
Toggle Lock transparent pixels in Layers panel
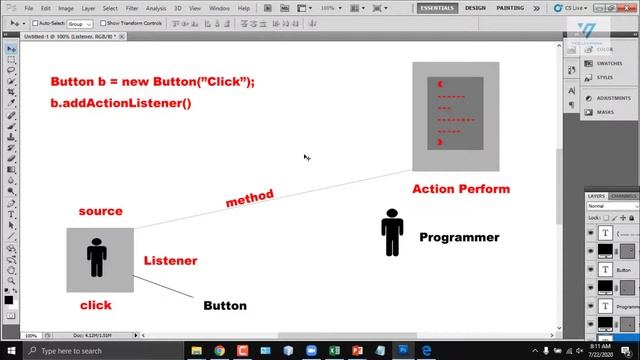(x=606, y=218)
